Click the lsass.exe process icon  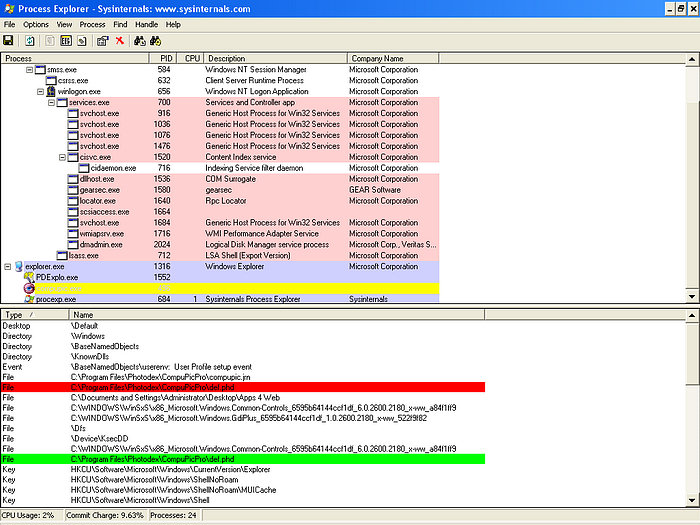(62, 256)
